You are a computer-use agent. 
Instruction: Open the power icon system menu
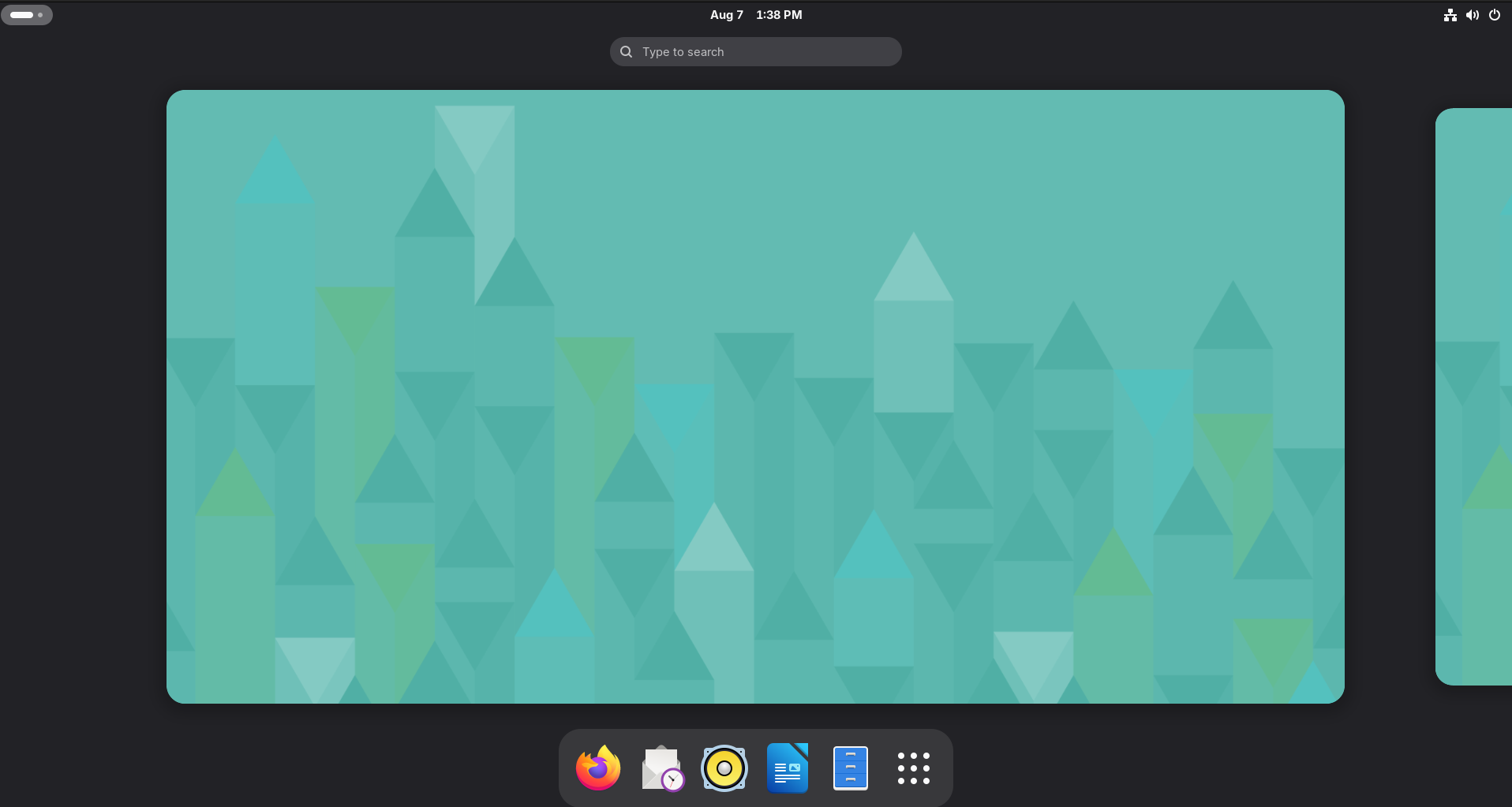[x=1495, y=15]
